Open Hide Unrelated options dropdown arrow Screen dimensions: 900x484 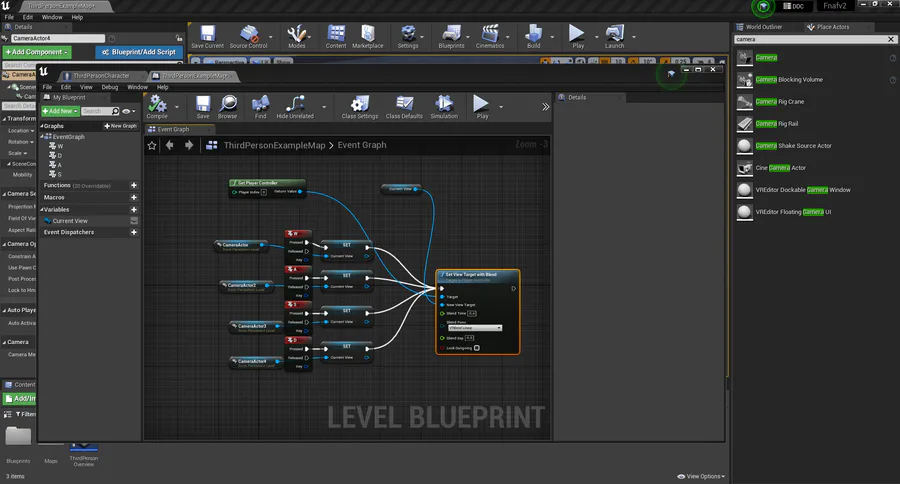(x=324, y=107)
